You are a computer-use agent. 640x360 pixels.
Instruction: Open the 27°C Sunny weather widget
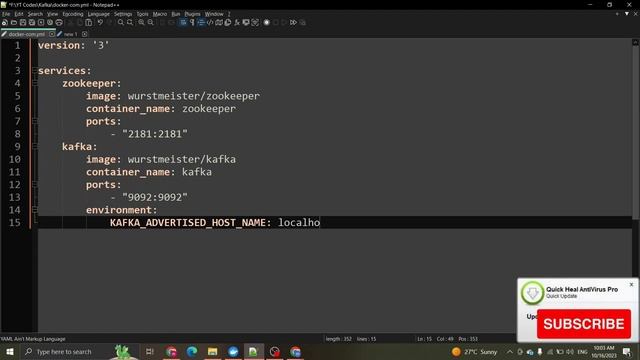point(475,351)
